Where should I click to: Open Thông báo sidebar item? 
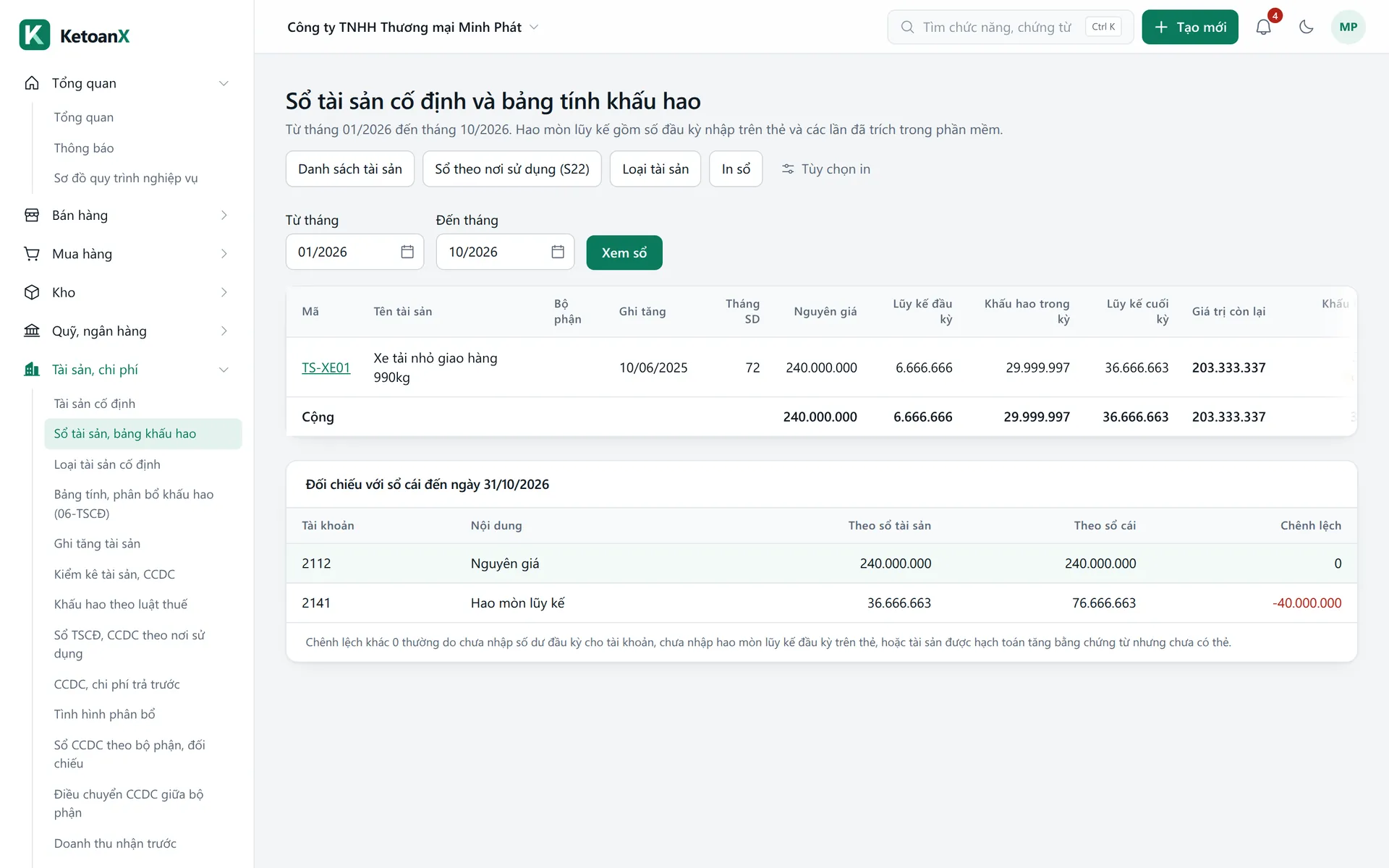tap(84, 148)
